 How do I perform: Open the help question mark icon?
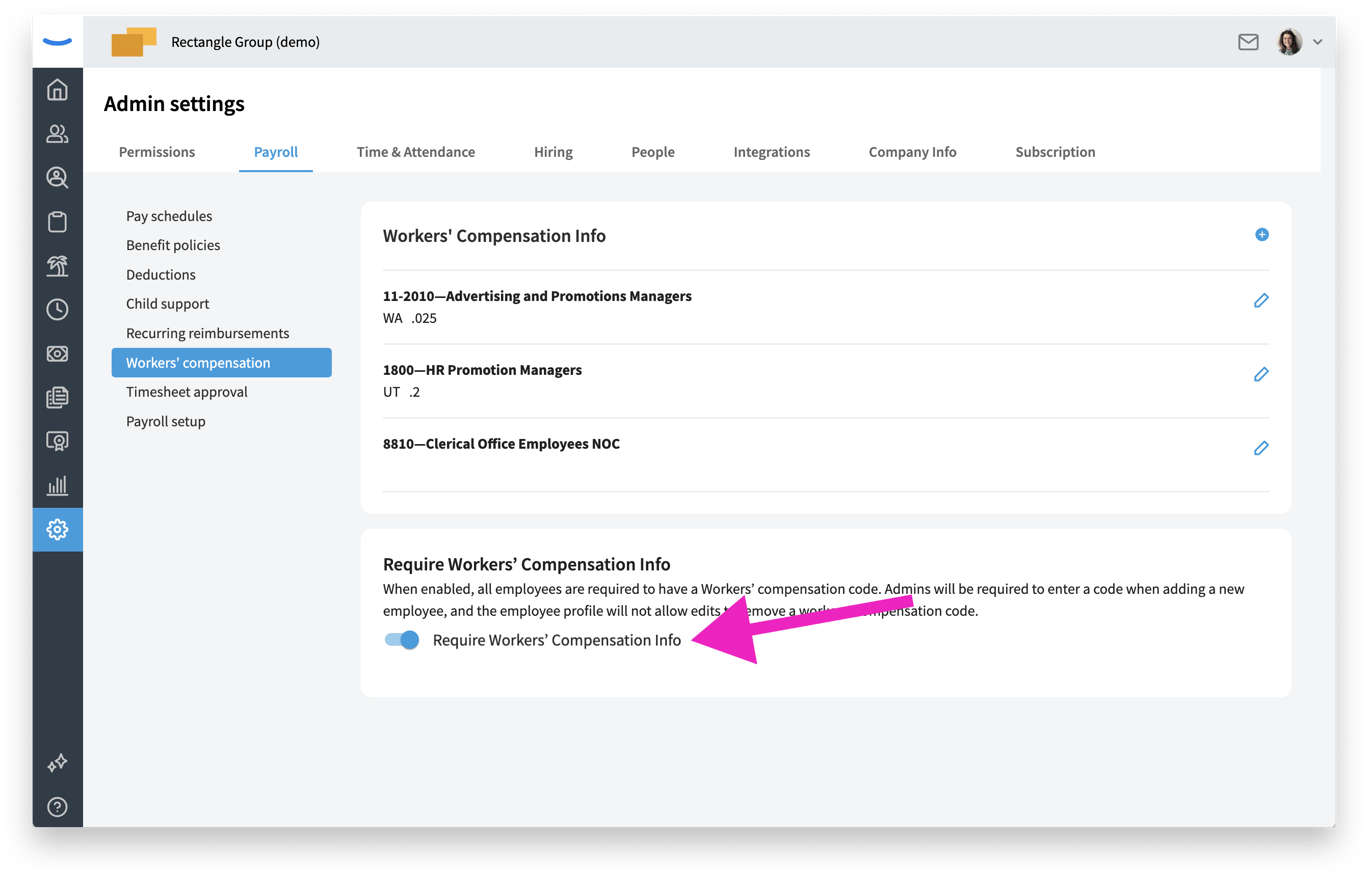click(x=57, y=807)
